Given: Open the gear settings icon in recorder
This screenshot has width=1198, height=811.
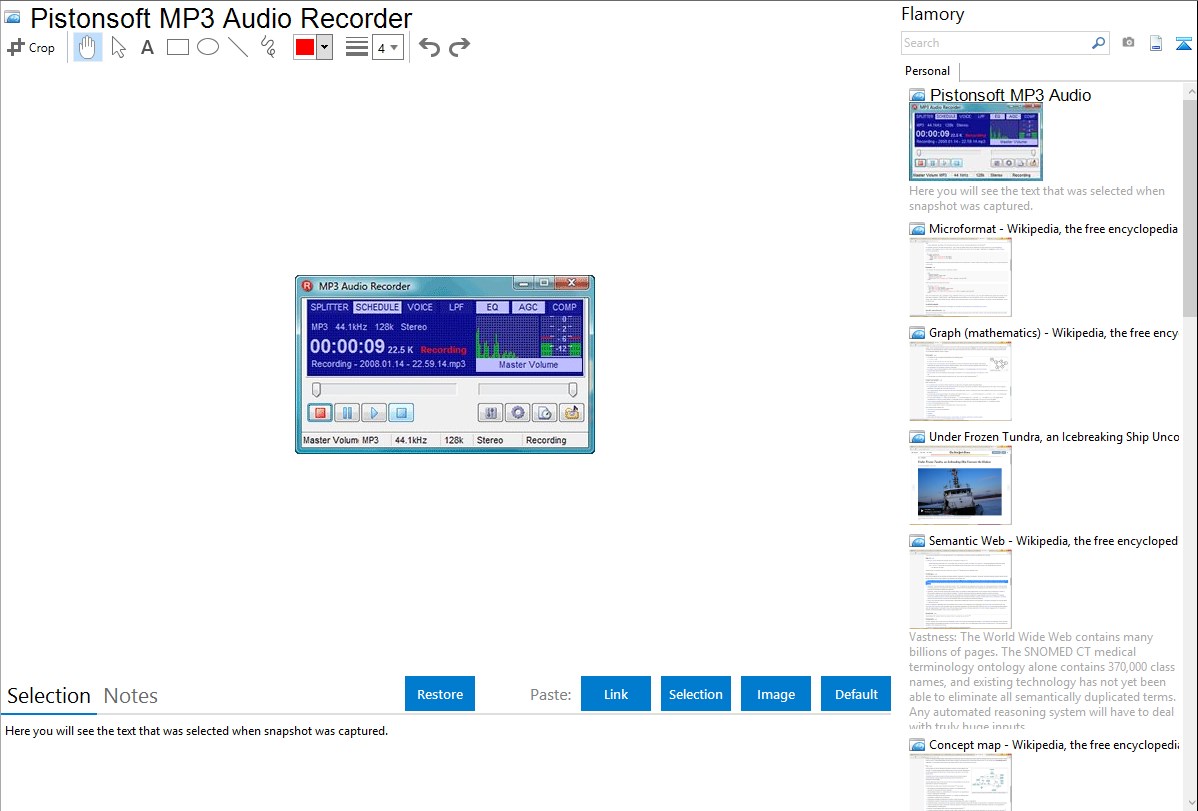Looking at the screenshot, I should [517, 413].
